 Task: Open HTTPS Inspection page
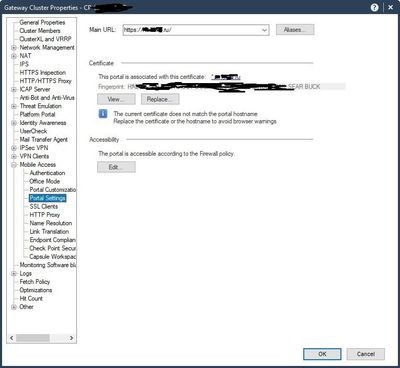point(42,72)
